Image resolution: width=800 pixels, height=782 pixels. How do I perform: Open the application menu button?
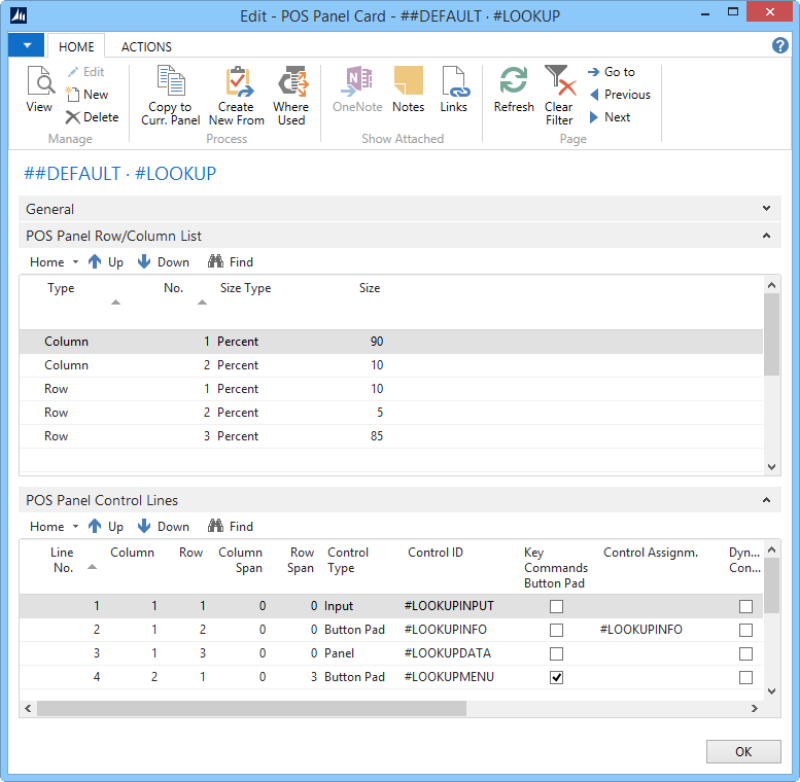pyautogui.click(x=26, y=45)
